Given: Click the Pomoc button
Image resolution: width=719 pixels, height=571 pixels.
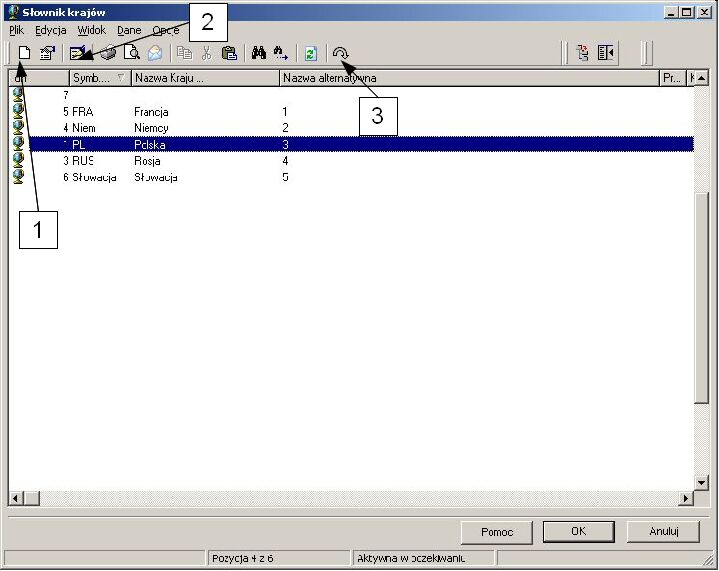Looking at the screenshot, I should [x=497, y=532].
